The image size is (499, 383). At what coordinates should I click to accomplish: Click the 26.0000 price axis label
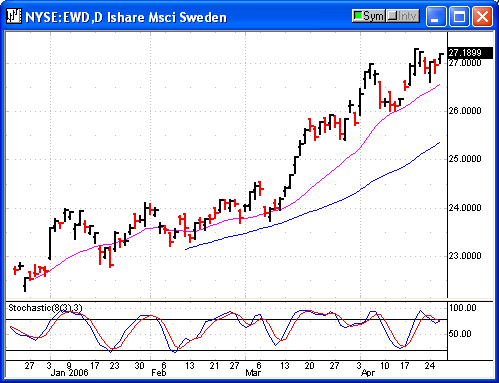click(x=465, y=111)
